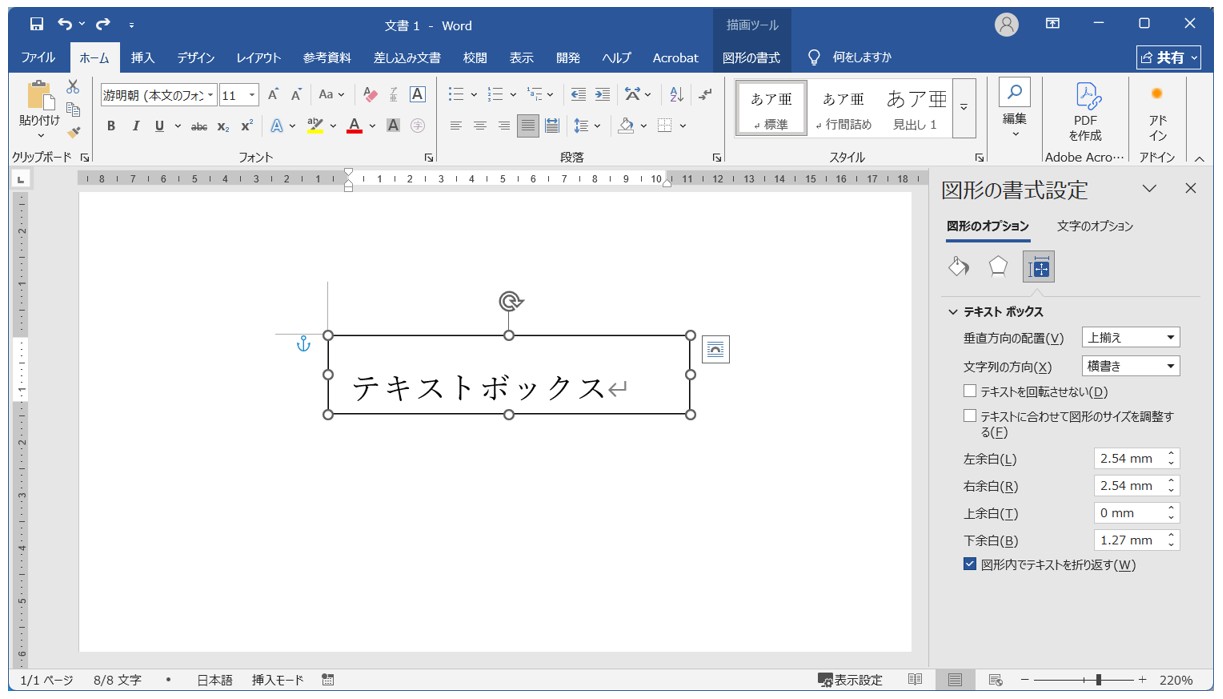Open task pane options chevron
This screenshot has height=699, width=1223.
[x=1149, y=188]
